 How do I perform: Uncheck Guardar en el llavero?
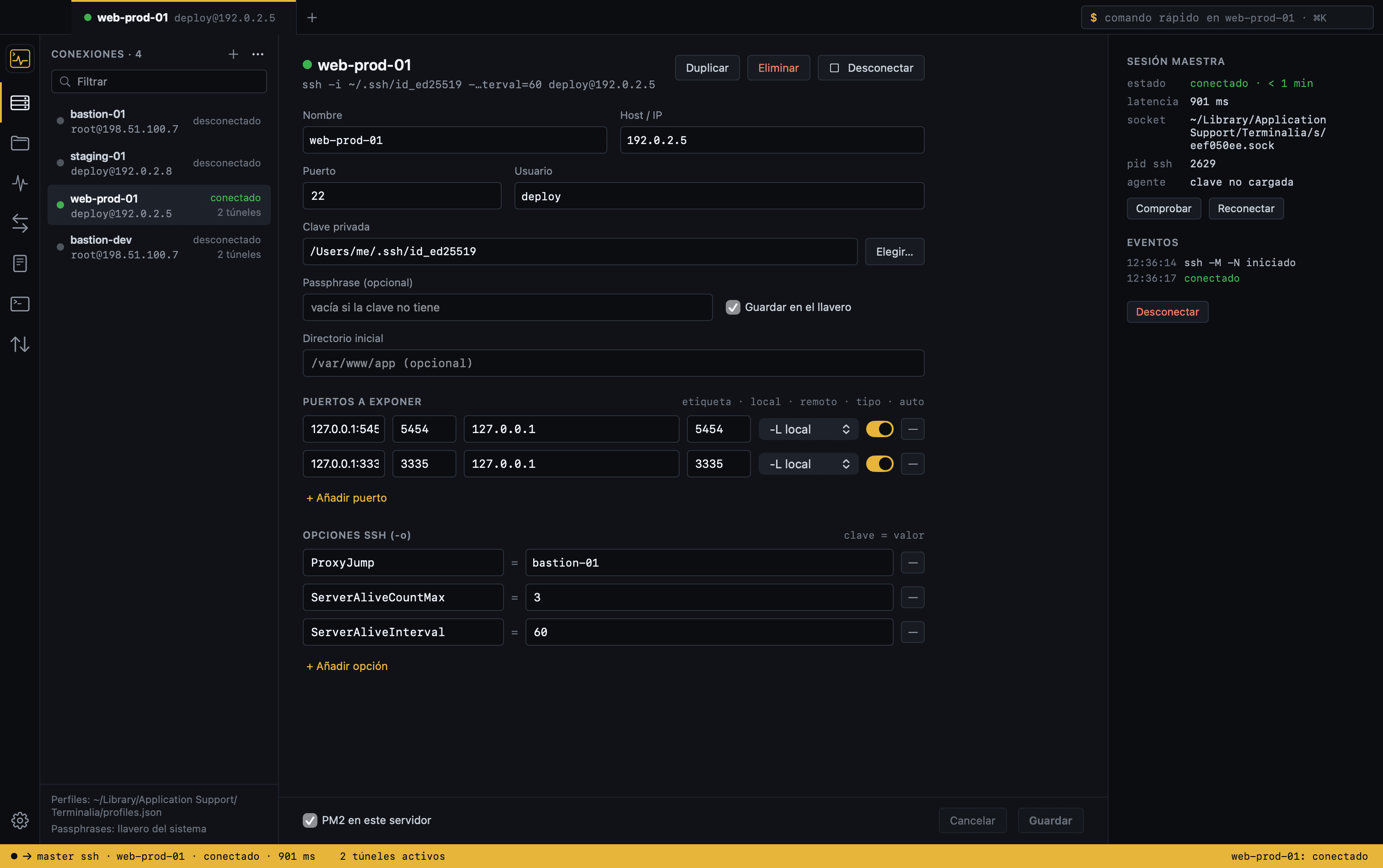pos(733,307)
